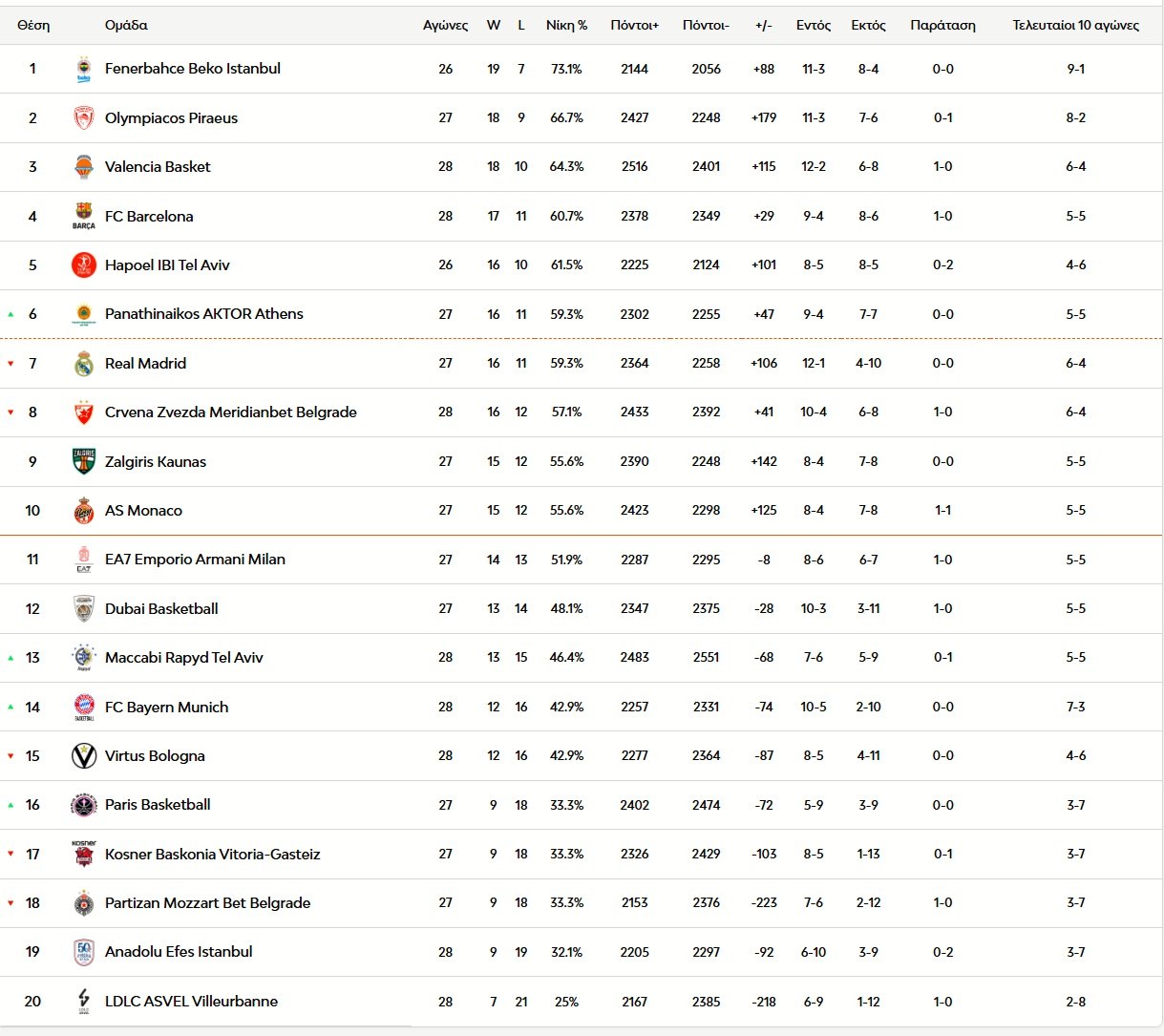Open the Valencia Basket team link
Image resolution: width=1164 pixels, height=1036 pixels.
pos(158,167)
